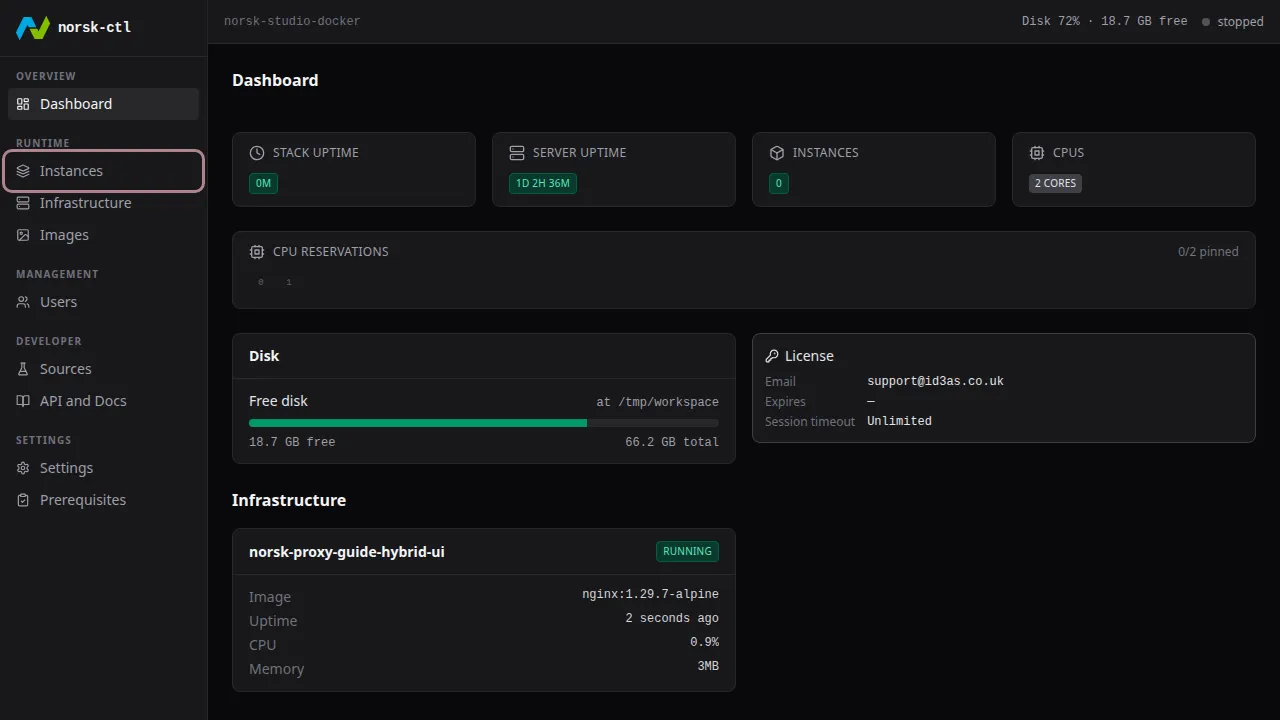Screen dimensions: 1280x720
Task: Click the 66.2 GB total label
Action: click(x=672, y=442)
